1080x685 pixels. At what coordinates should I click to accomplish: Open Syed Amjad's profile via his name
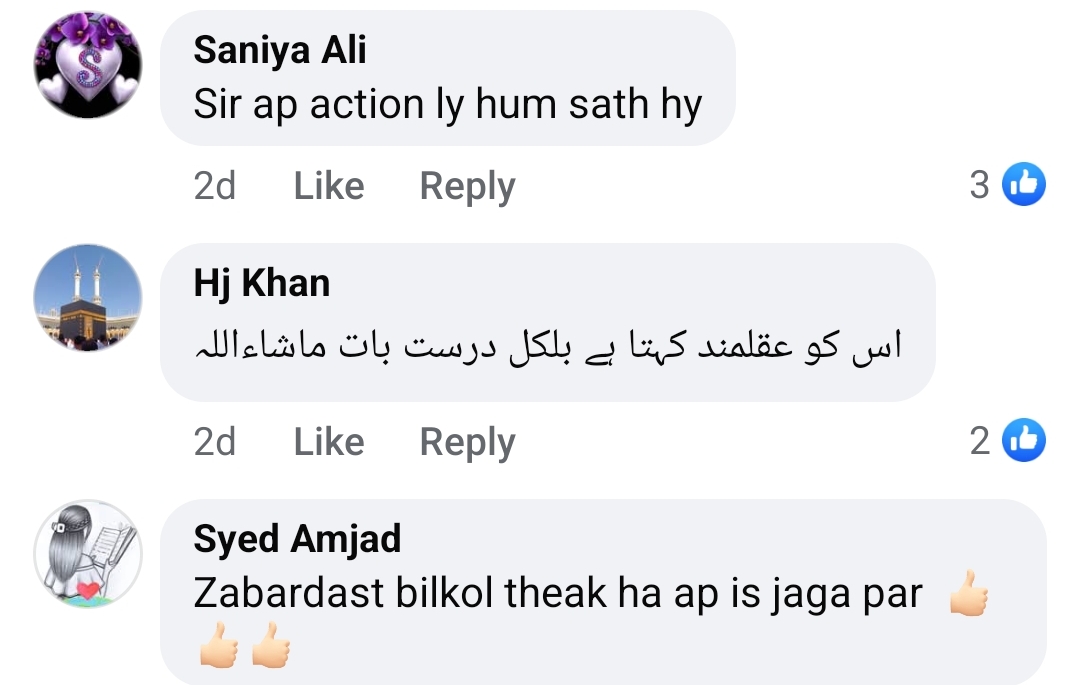297,540
